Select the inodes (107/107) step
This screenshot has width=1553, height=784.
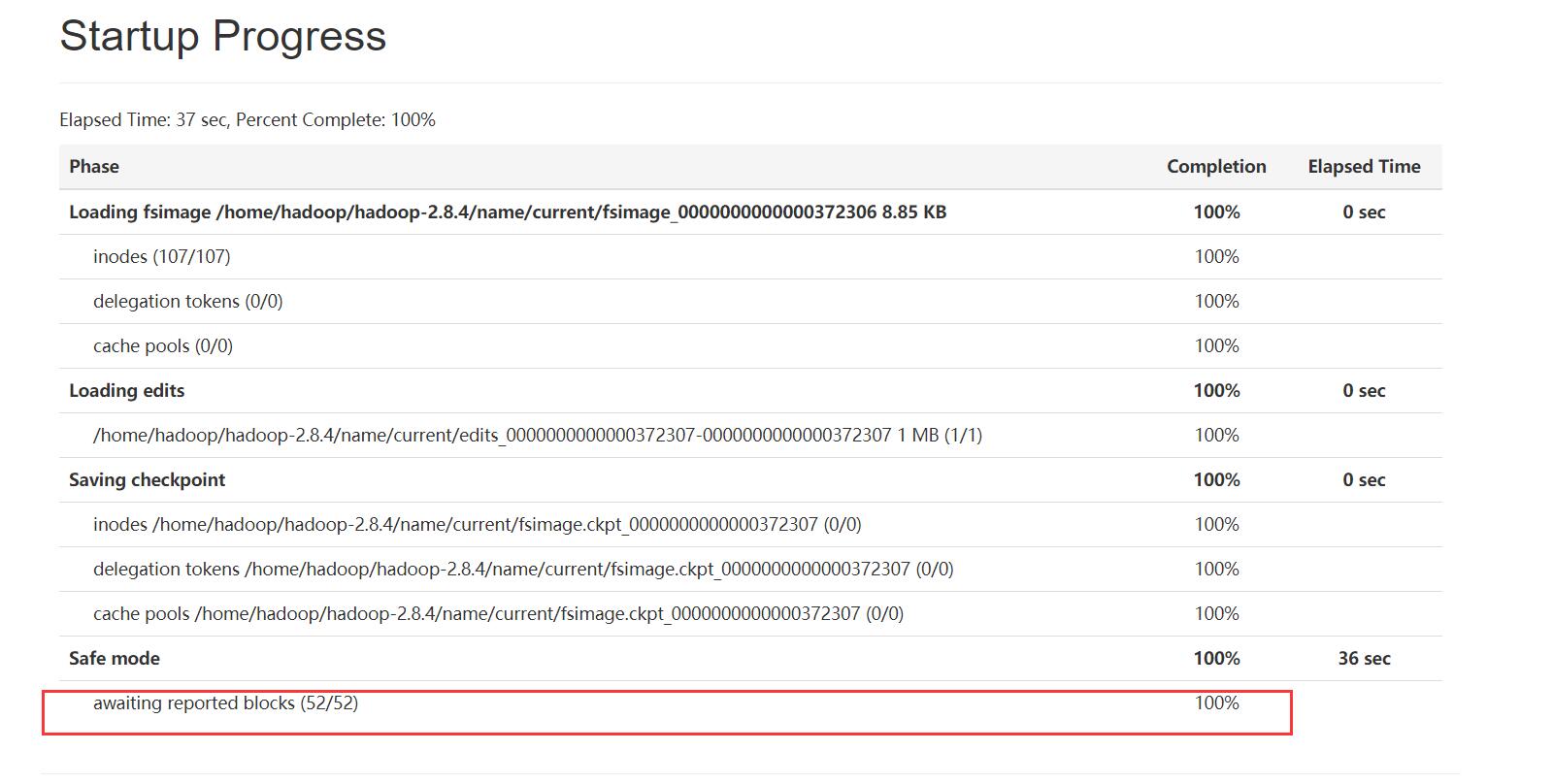point(161,257)
